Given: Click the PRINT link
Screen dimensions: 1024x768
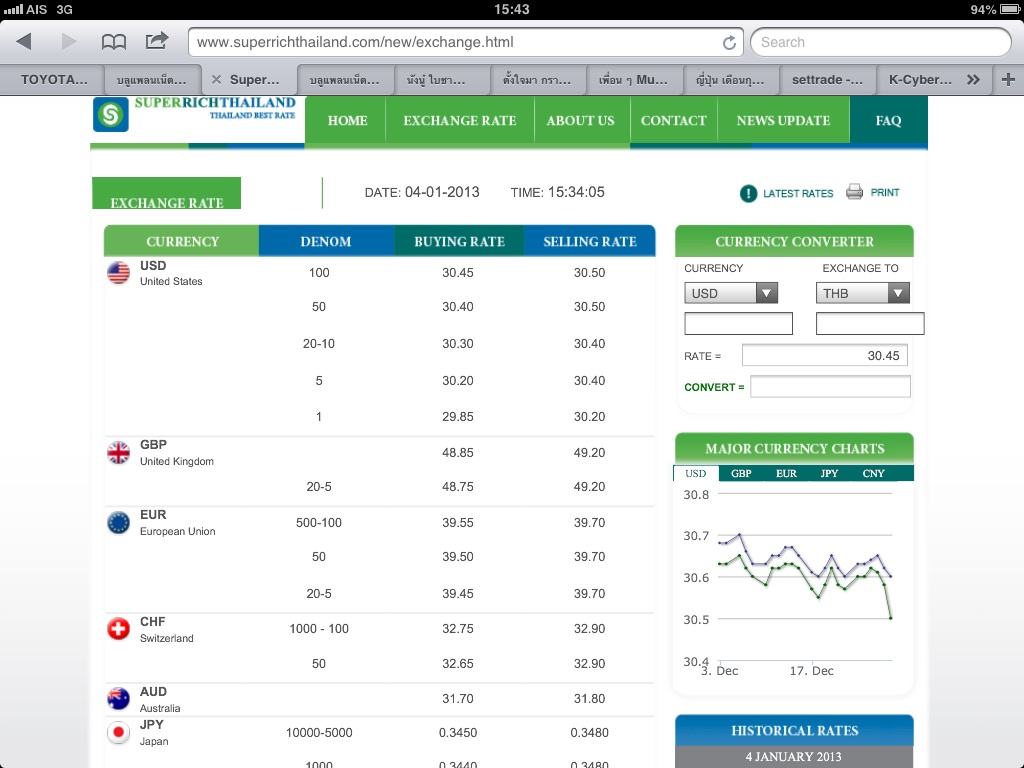Looking at the screenshot, I should [x=885, y=193].
